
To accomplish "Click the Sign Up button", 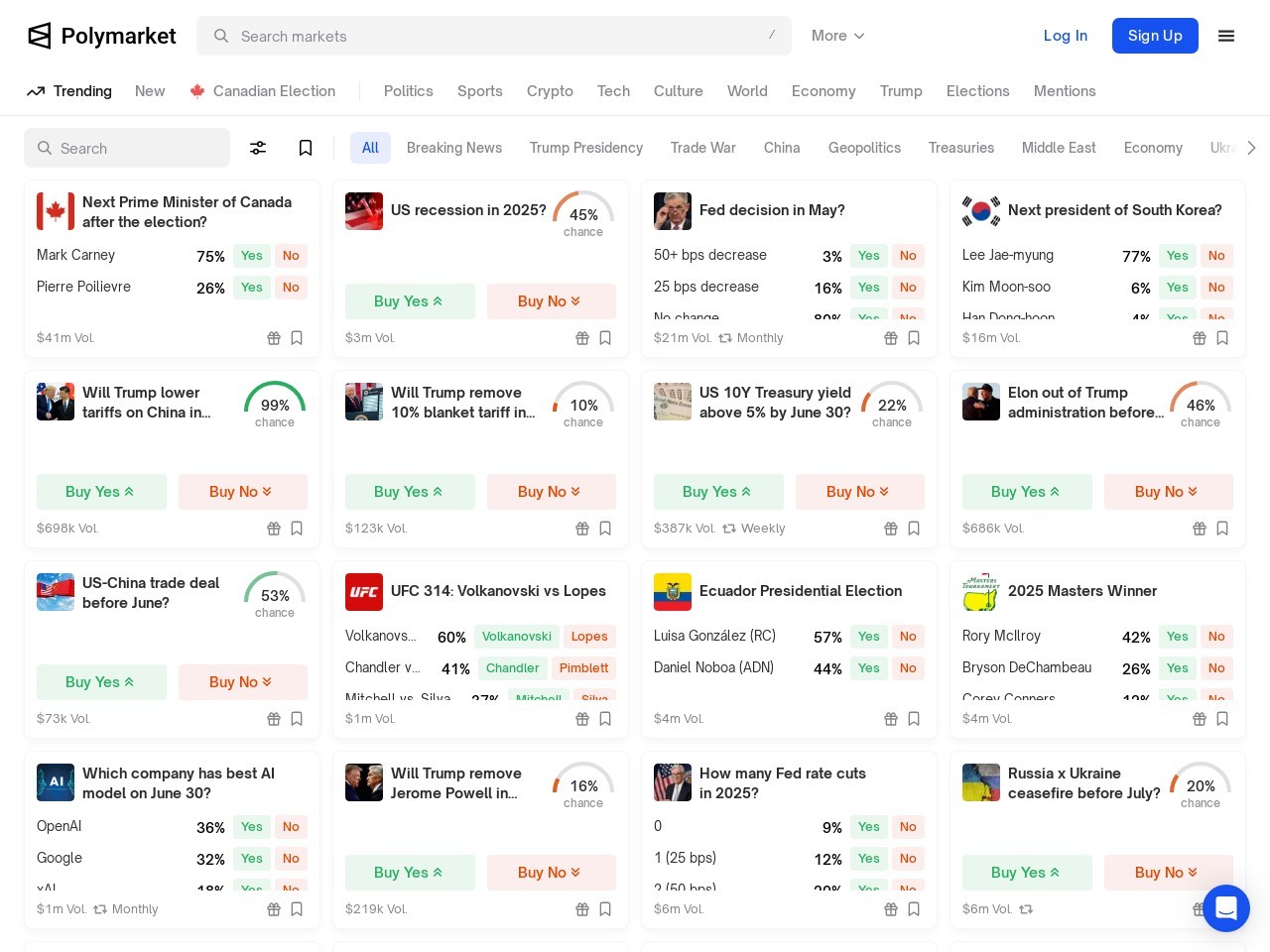I will click(1155, 36).
